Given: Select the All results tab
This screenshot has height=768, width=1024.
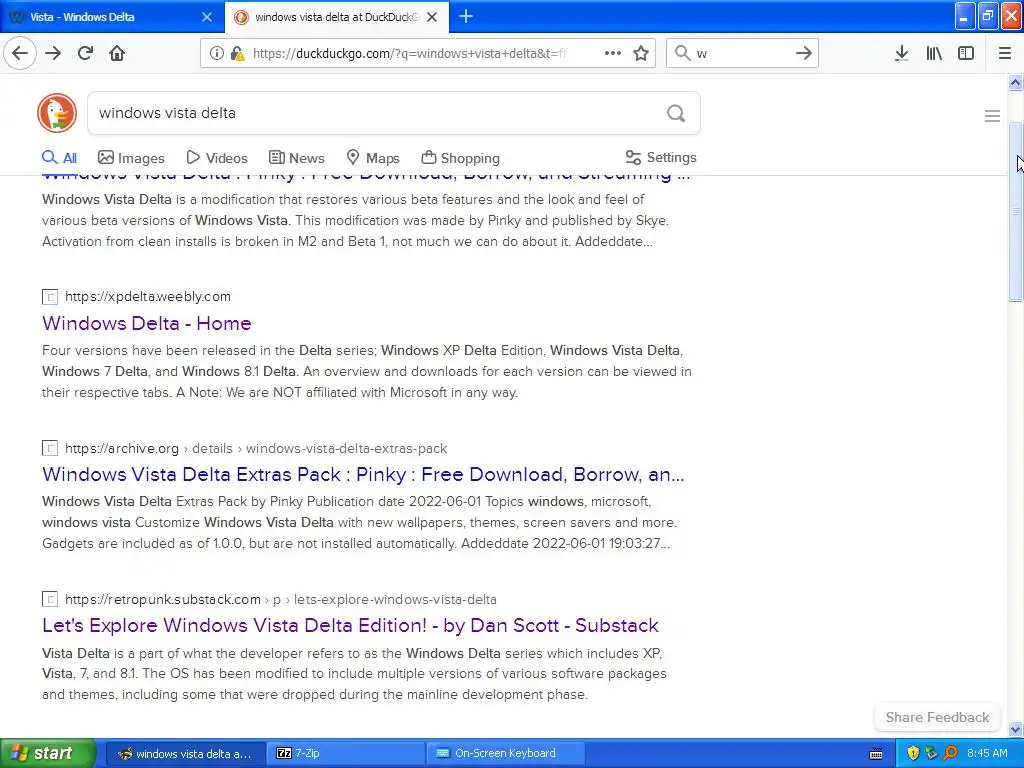Looking at the screenshot, I should click(59, 157).
